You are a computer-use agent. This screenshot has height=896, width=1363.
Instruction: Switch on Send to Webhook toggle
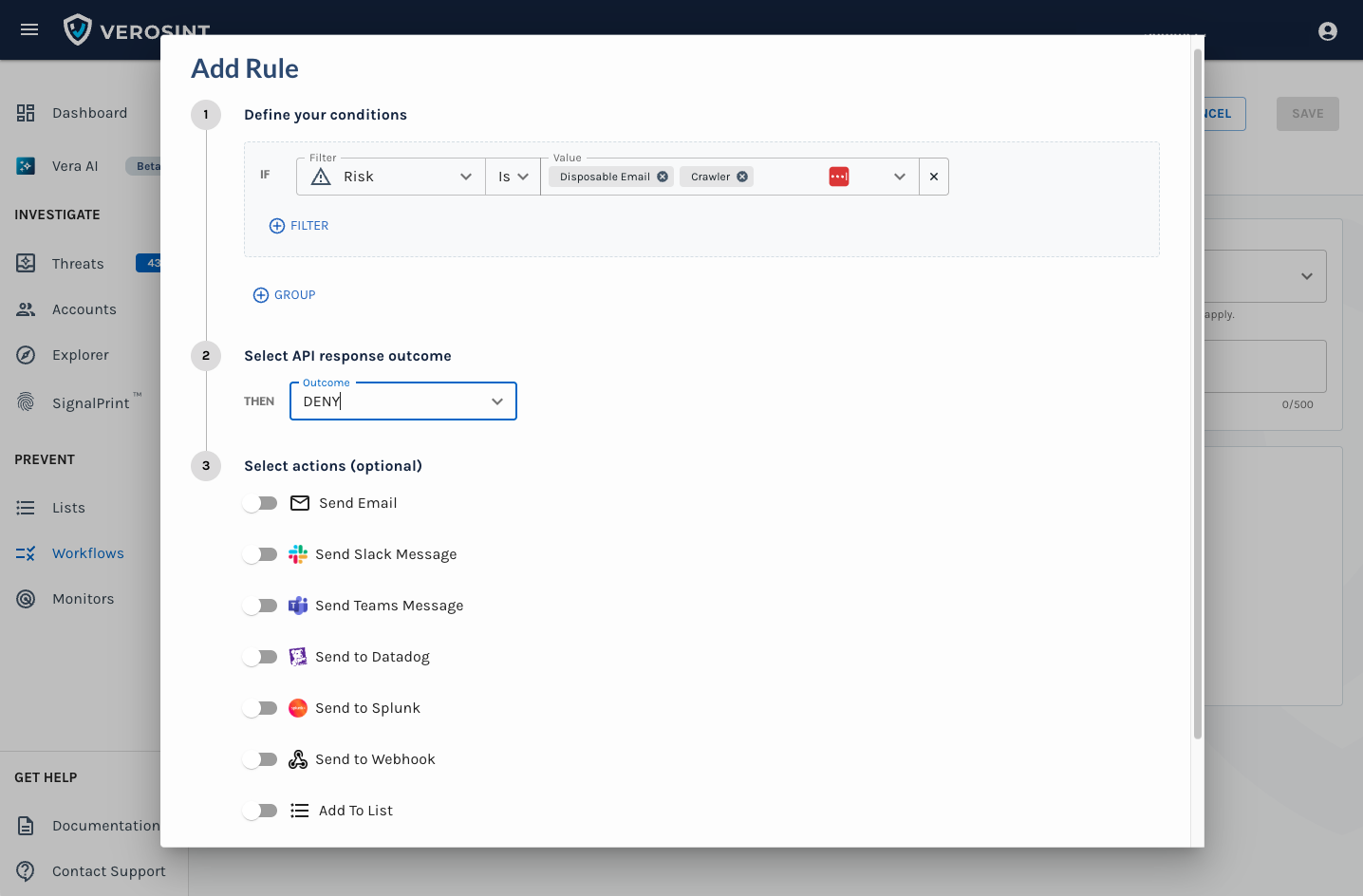click(x=260, y=759)
